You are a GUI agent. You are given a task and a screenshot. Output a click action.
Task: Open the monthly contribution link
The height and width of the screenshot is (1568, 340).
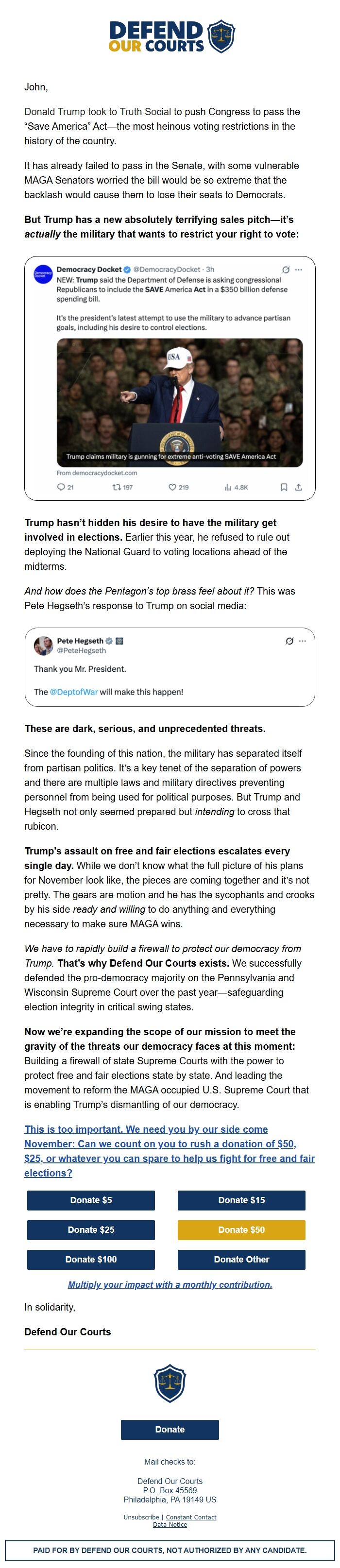(170, 1285)
